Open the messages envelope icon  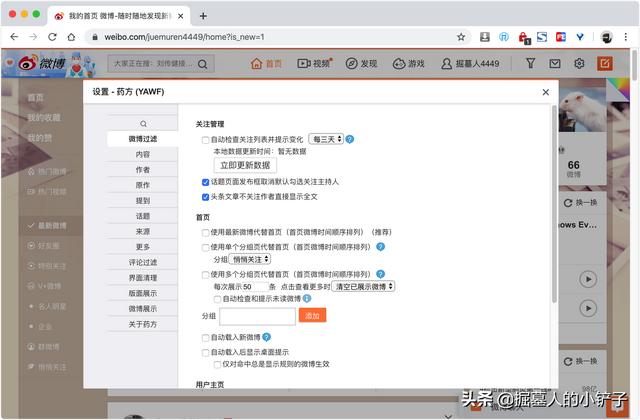point(555,63)
